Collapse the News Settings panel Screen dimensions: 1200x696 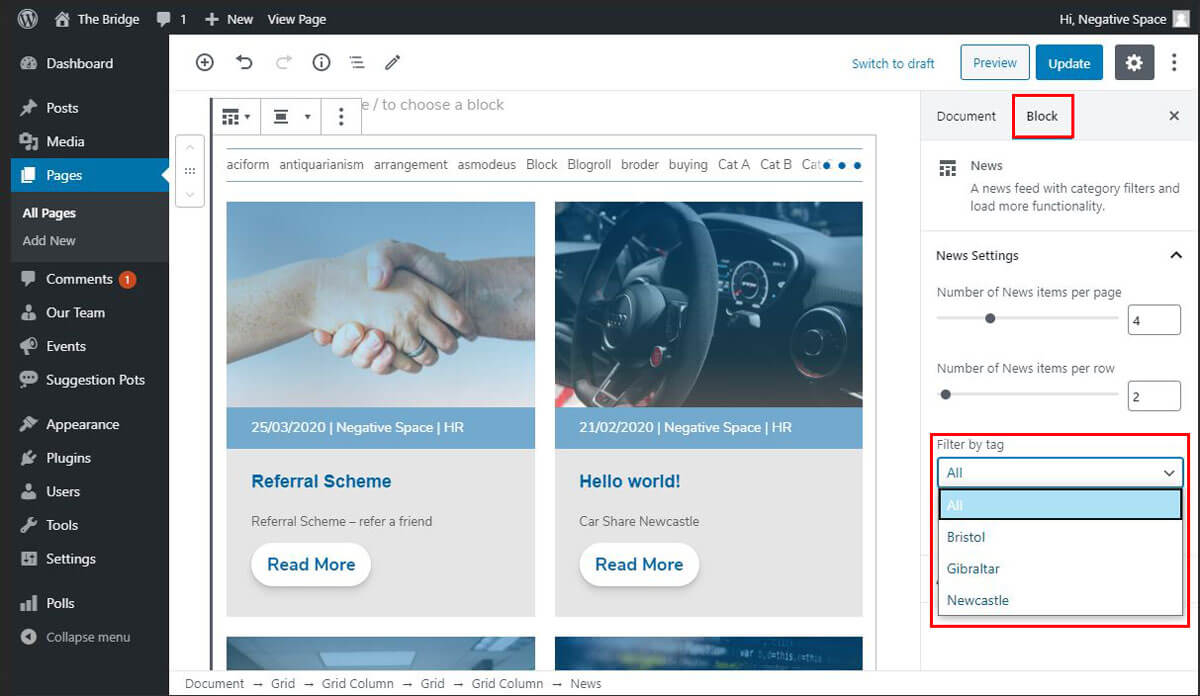(x=1175, y=256)
